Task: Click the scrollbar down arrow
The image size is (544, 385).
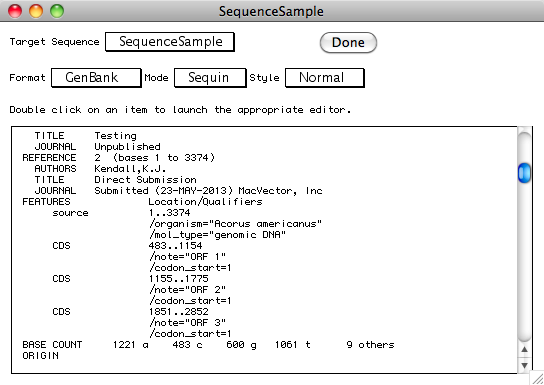Action: [x=524, y=365]
